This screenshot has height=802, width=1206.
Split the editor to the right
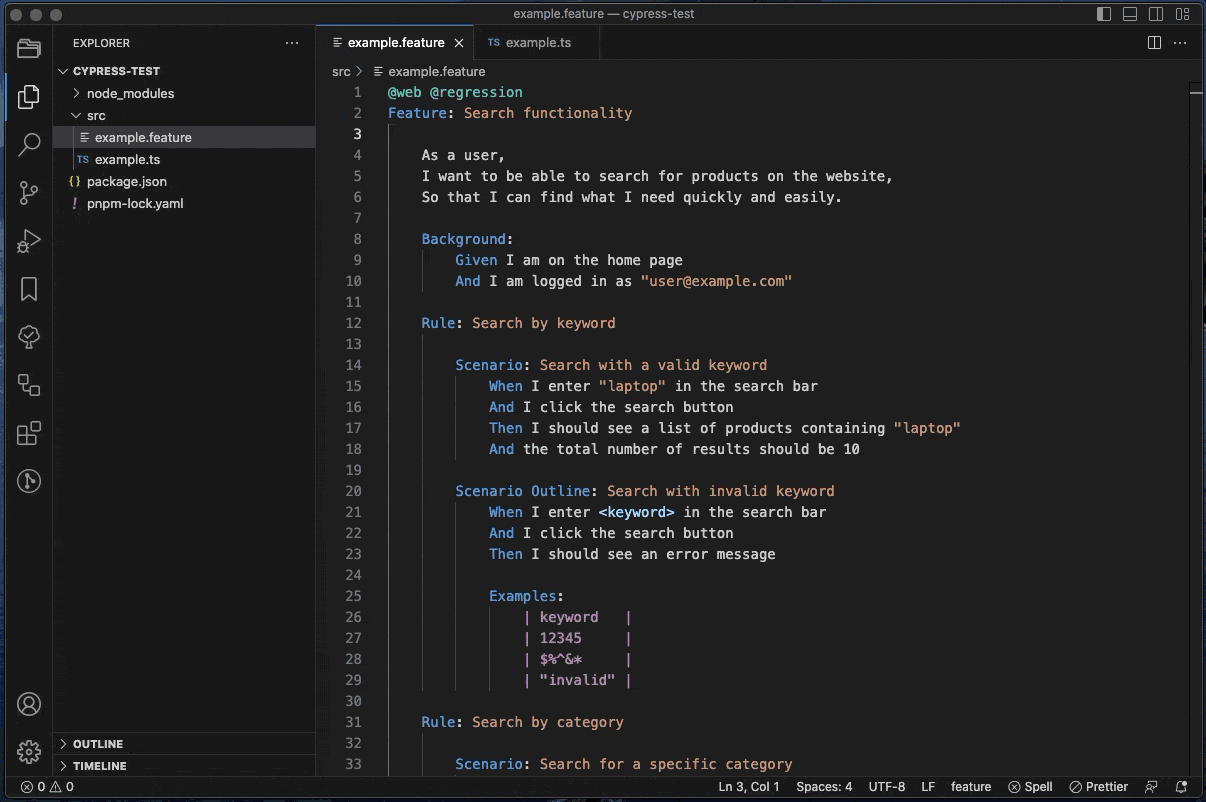coord(1154,43)
